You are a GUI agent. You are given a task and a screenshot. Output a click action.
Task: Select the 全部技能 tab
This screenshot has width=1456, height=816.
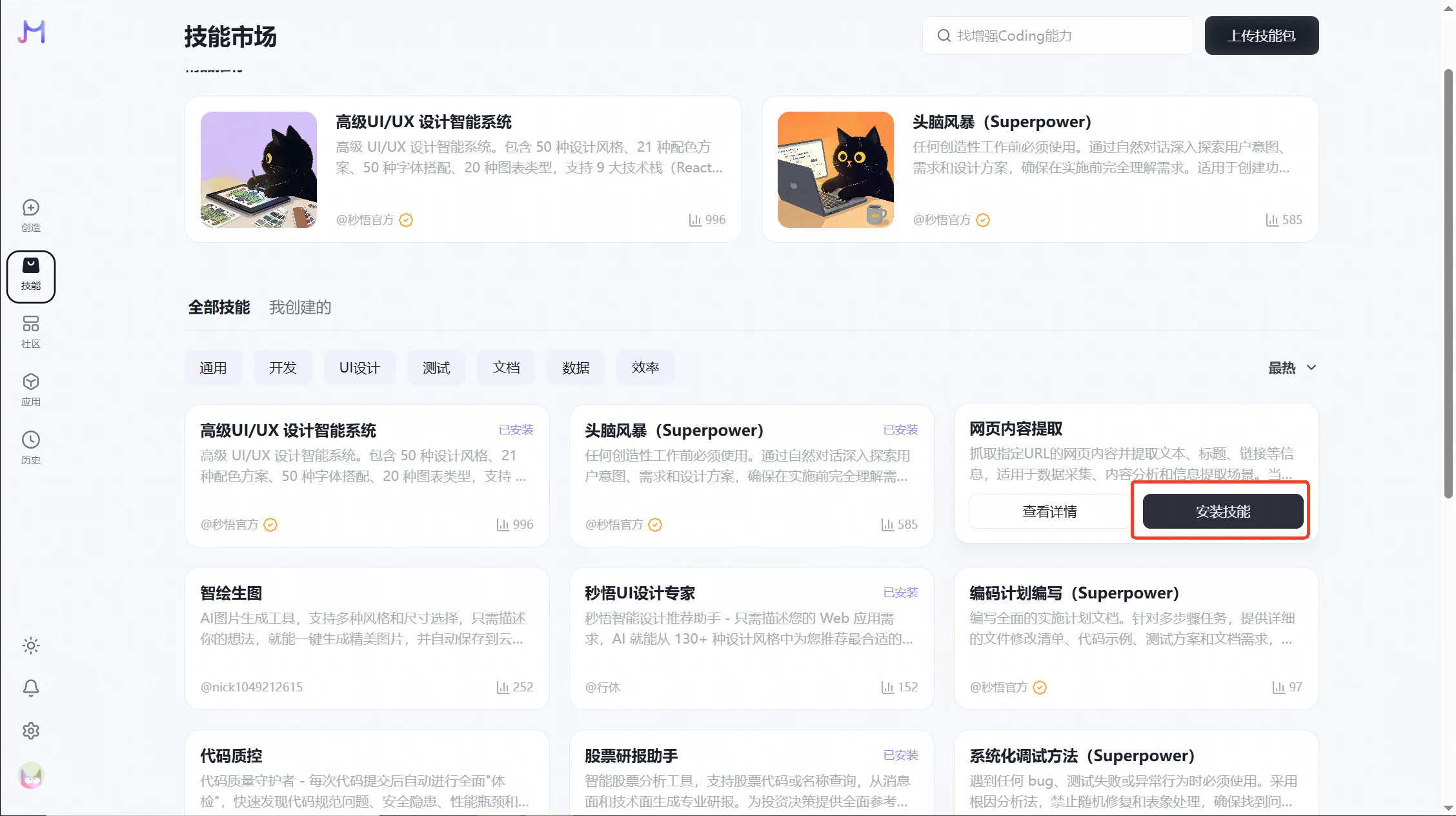(219, 307)
